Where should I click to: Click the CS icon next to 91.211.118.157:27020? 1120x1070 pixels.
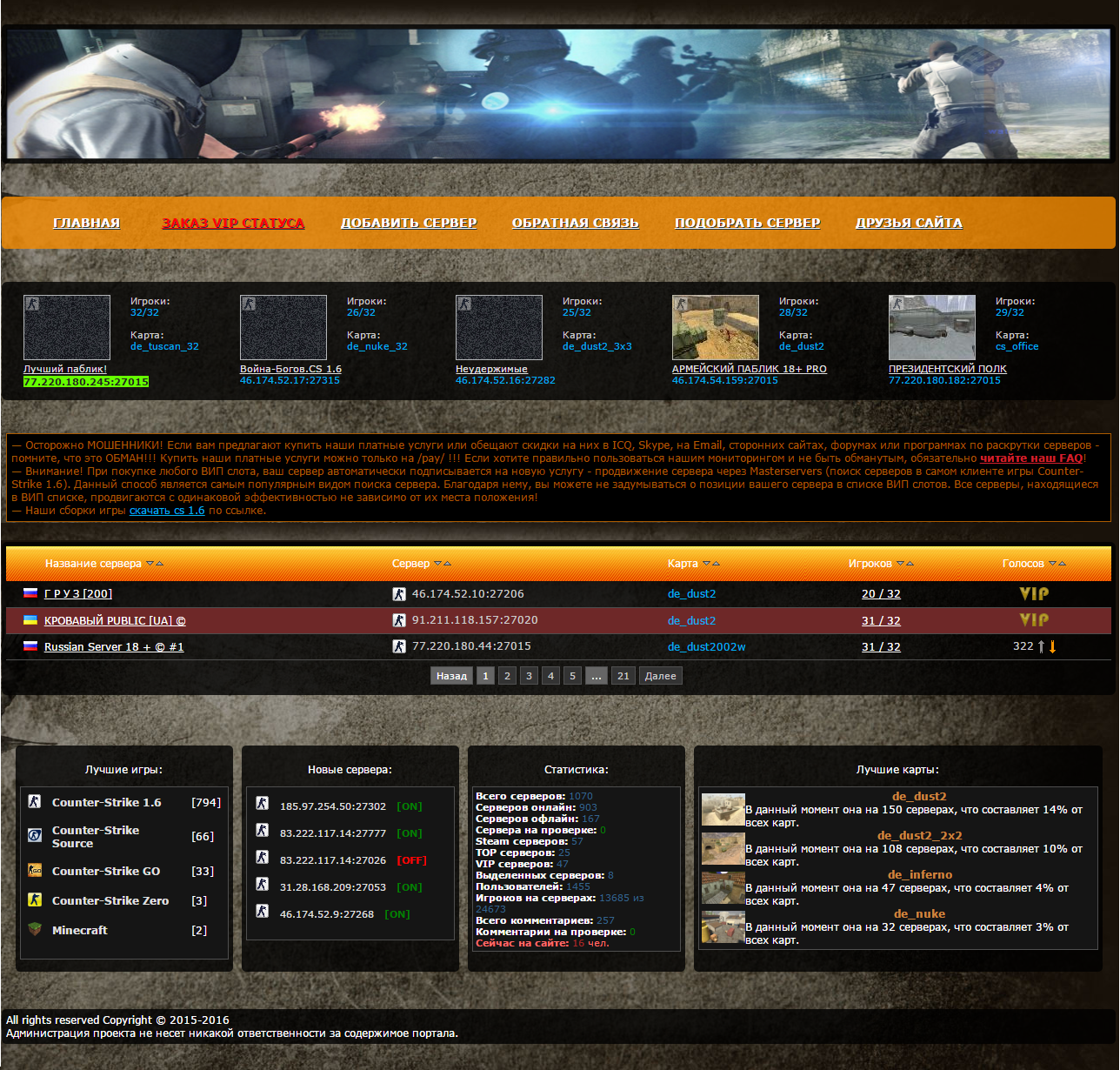(399, 620)
